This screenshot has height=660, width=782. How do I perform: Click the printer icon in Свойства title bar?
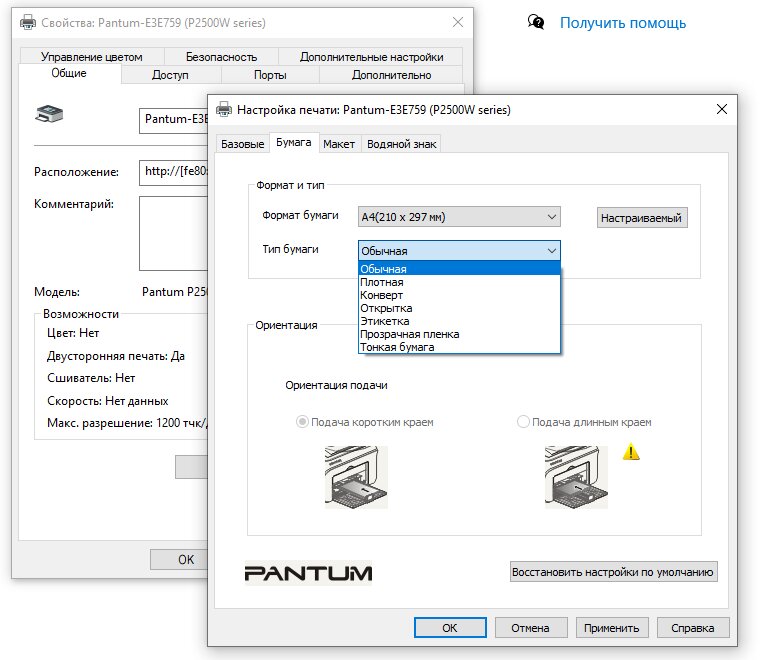27,22
